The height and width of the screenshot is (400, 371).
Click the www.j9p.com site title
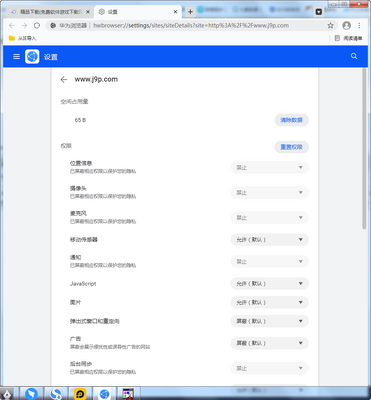click(96, 79)
